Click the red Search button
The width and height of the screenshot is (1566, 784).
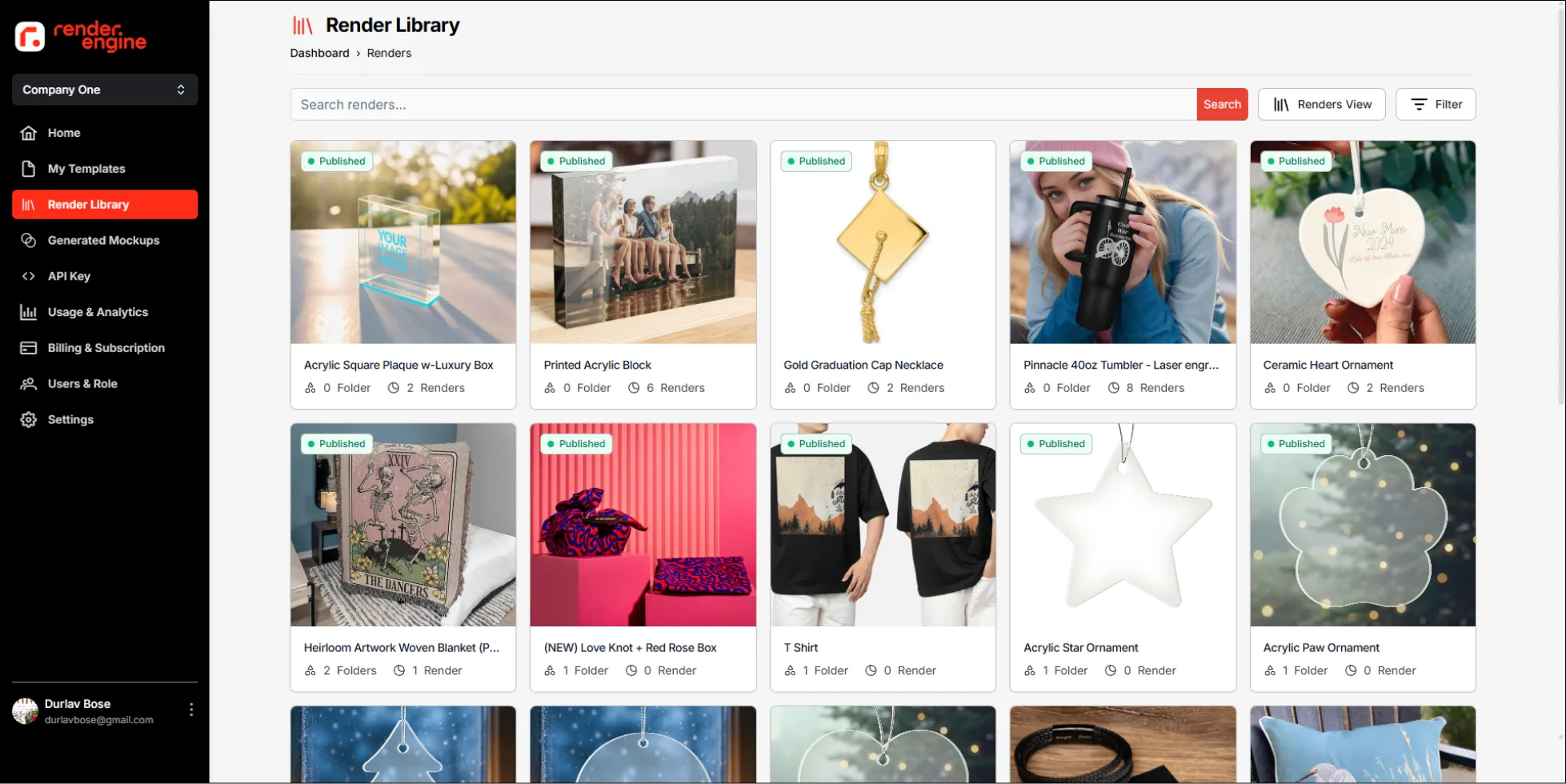[x=1222, y=105]
